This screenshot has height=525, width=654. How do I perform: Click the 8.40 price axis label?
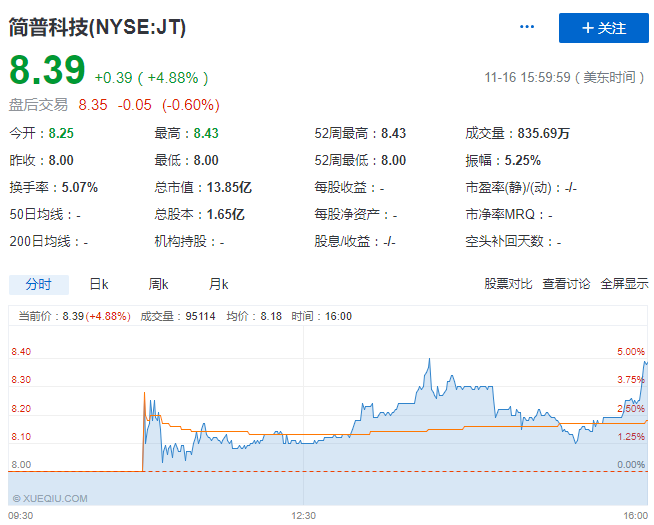tap(21, 352)
